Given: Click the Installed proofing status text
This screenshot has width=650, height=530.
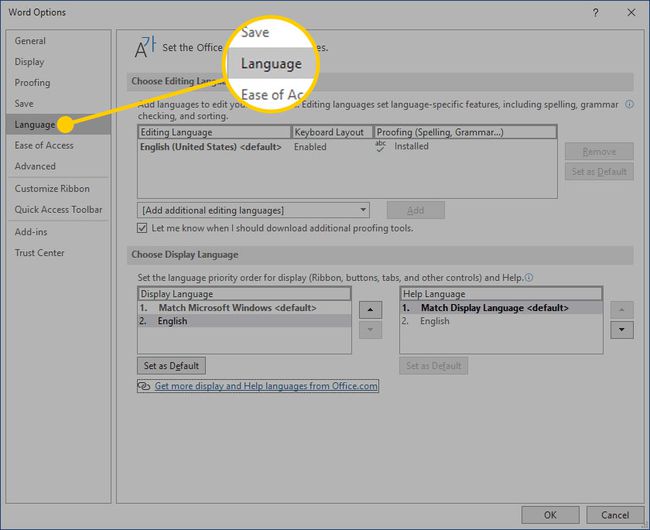Looking at the screenshot, I should coord(411,146).
